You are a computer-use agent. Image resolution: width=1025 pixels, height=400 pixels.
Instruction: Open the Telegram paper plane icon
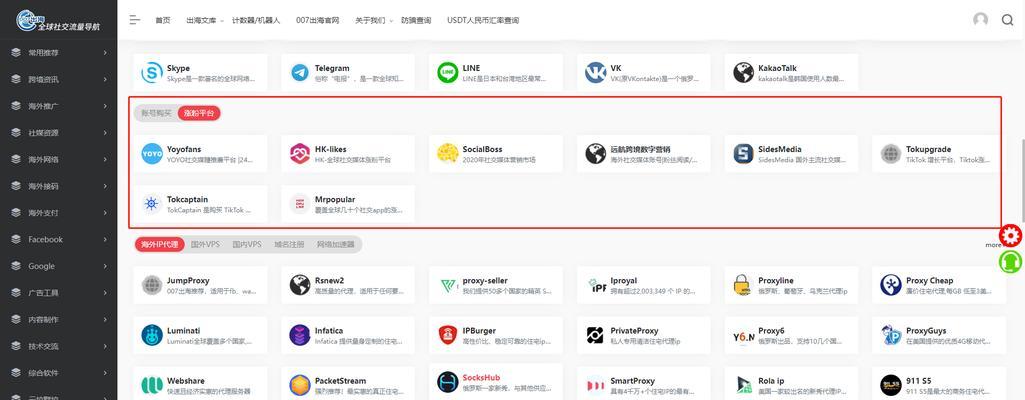point(300,73)
